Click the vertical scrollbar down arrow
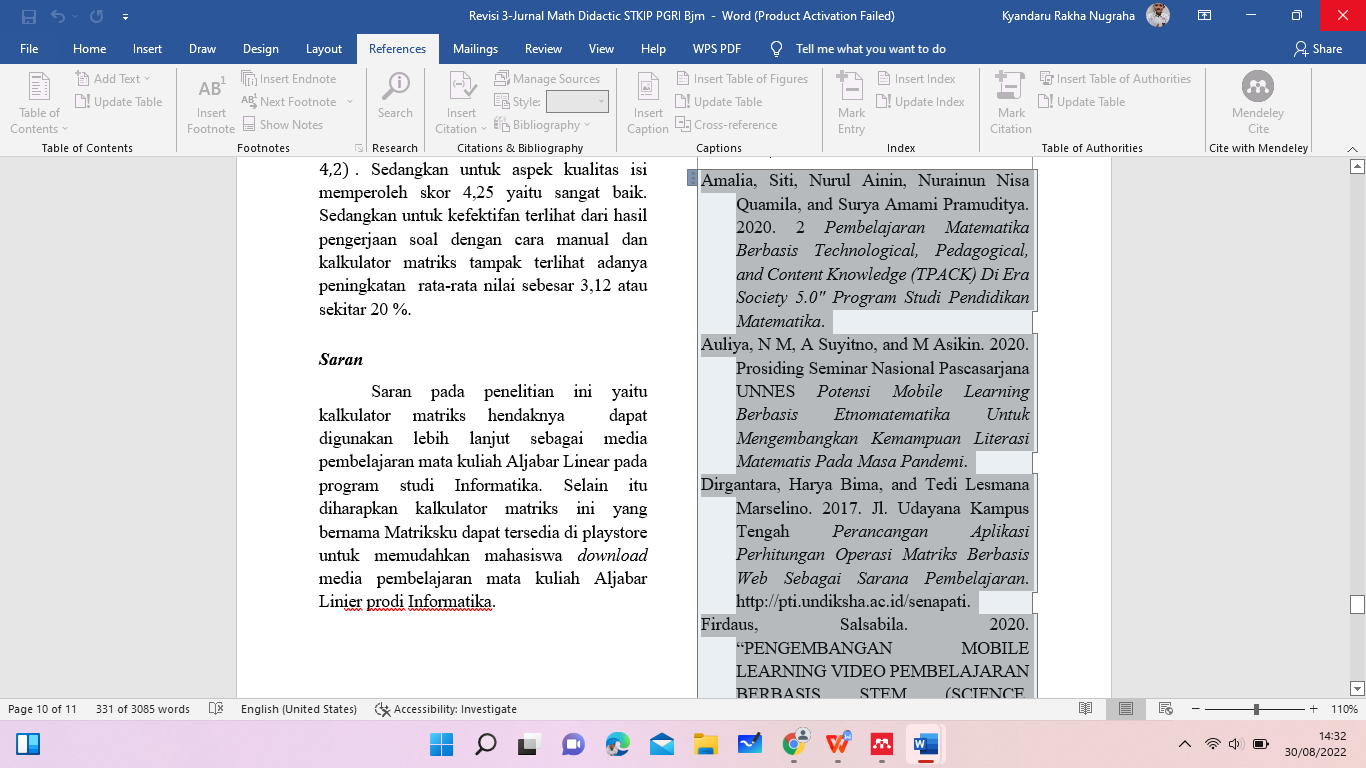 click(x=1357, y=688)
